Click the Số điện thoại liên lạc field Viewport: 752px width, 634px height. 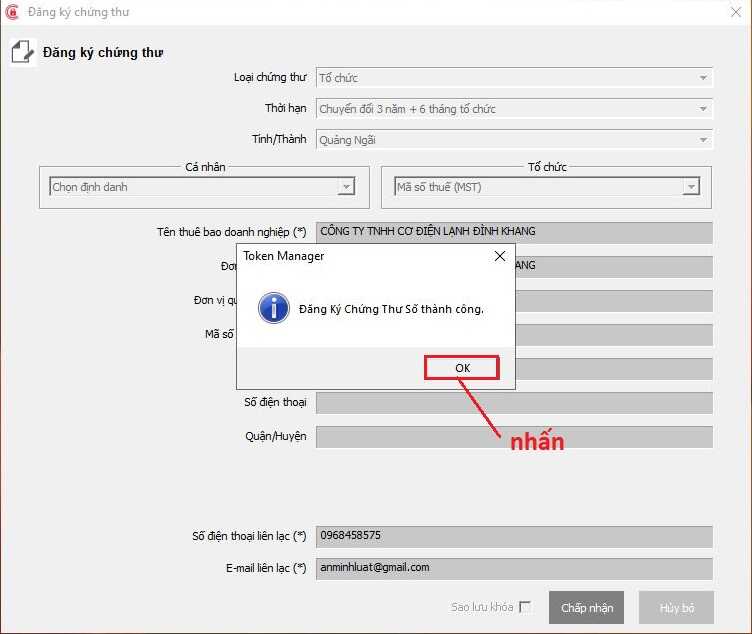coord(514,536)
